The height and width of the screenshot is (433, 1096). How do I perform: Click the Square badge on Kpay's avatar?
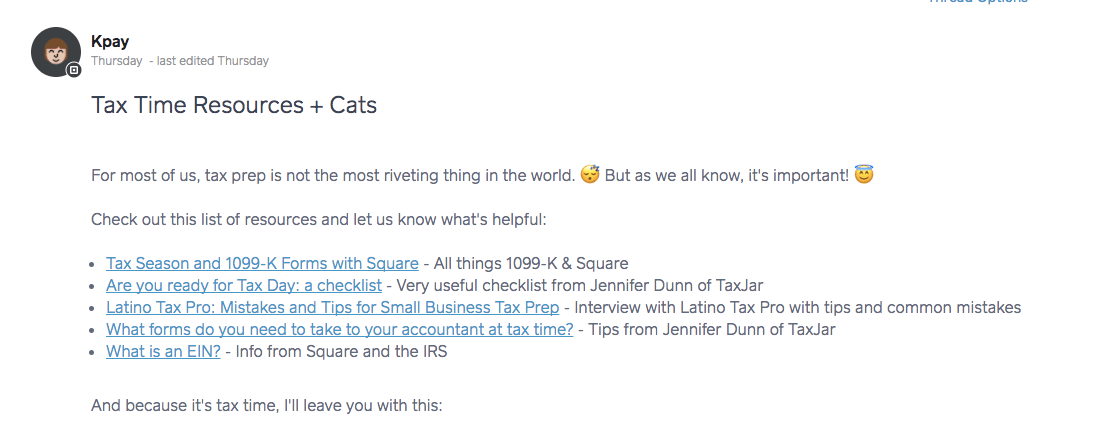pyautogui.click(x=73, y=70)
